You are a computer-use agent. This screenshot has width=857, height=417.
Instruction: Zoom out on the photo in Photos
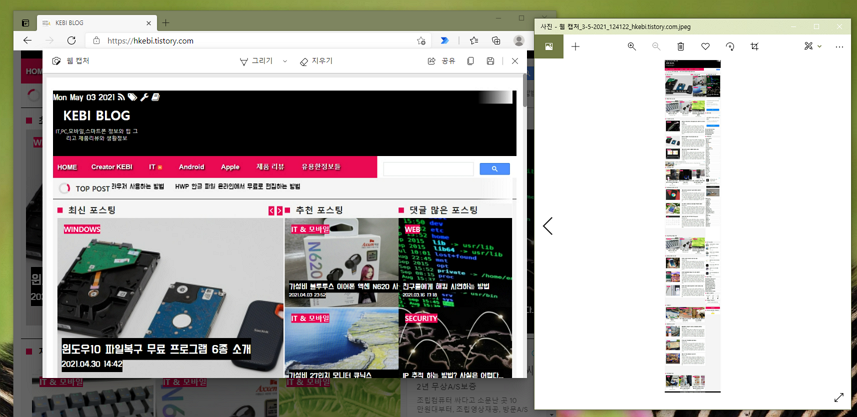coord(656,46)
